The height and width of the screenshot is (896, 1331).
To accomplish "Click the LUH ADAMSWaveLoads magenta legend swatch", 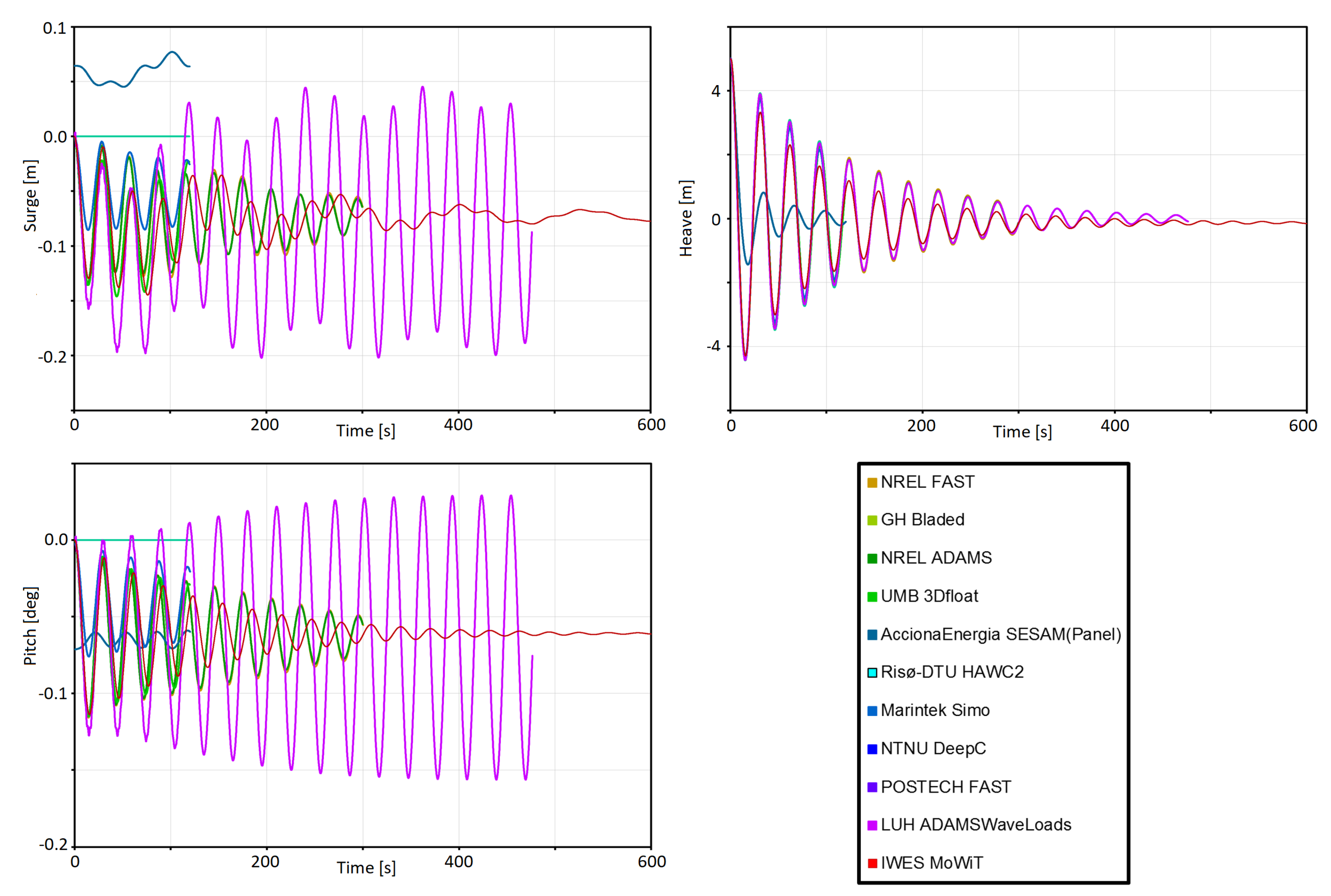I will pyautogui.click(x=872, y=825).
